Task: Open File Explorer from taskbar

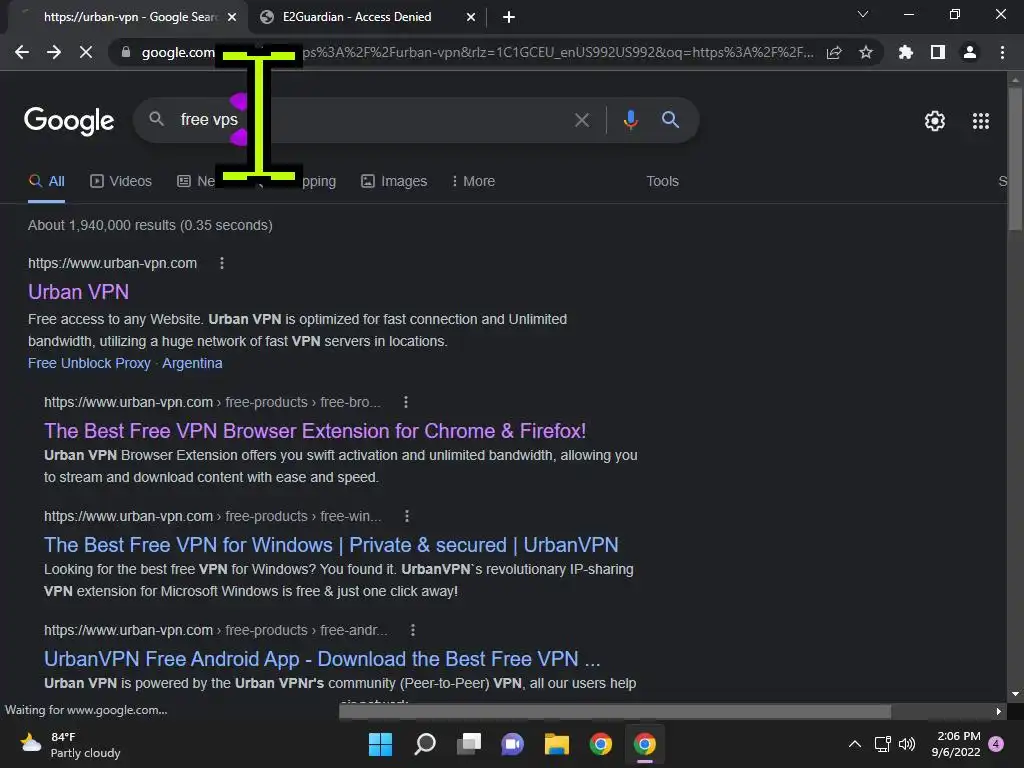Action: point(557,744)
